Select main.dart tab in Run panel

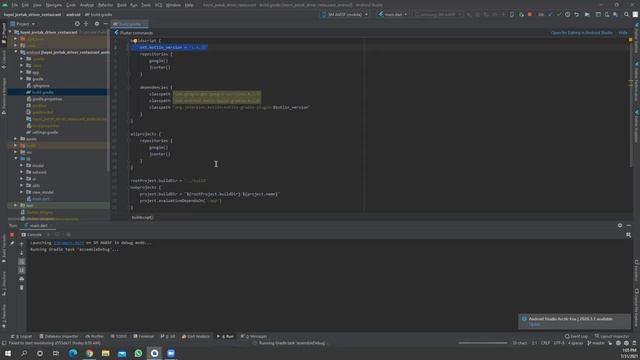pyautogui.click(x=38, y=225)
